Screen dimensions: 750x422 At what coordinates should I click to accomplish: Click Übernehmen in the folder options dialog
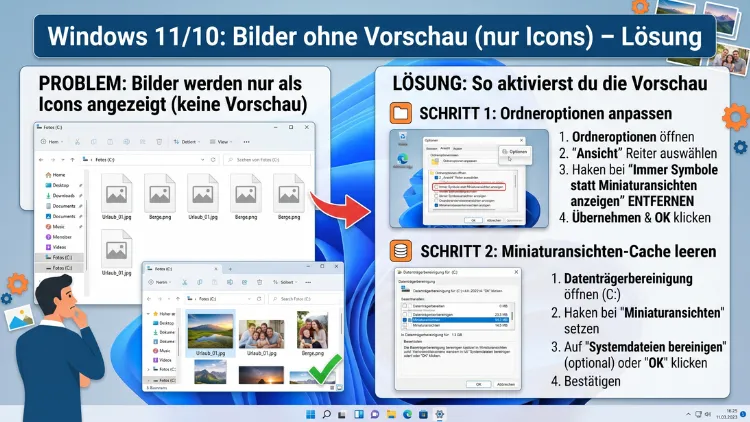[514, 221]
